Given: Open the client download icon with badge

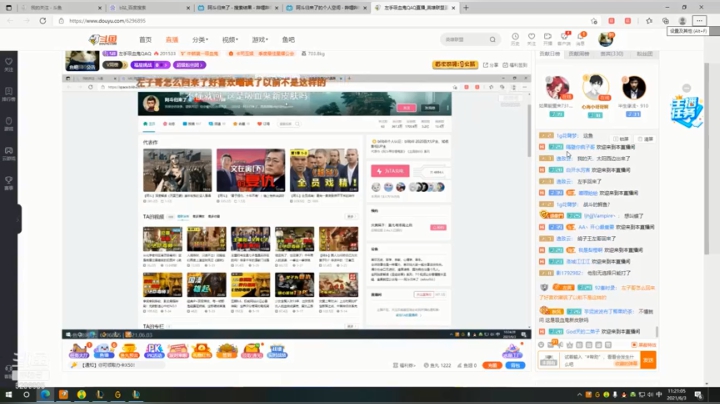Looking at the screenshot, I should 564,39.
